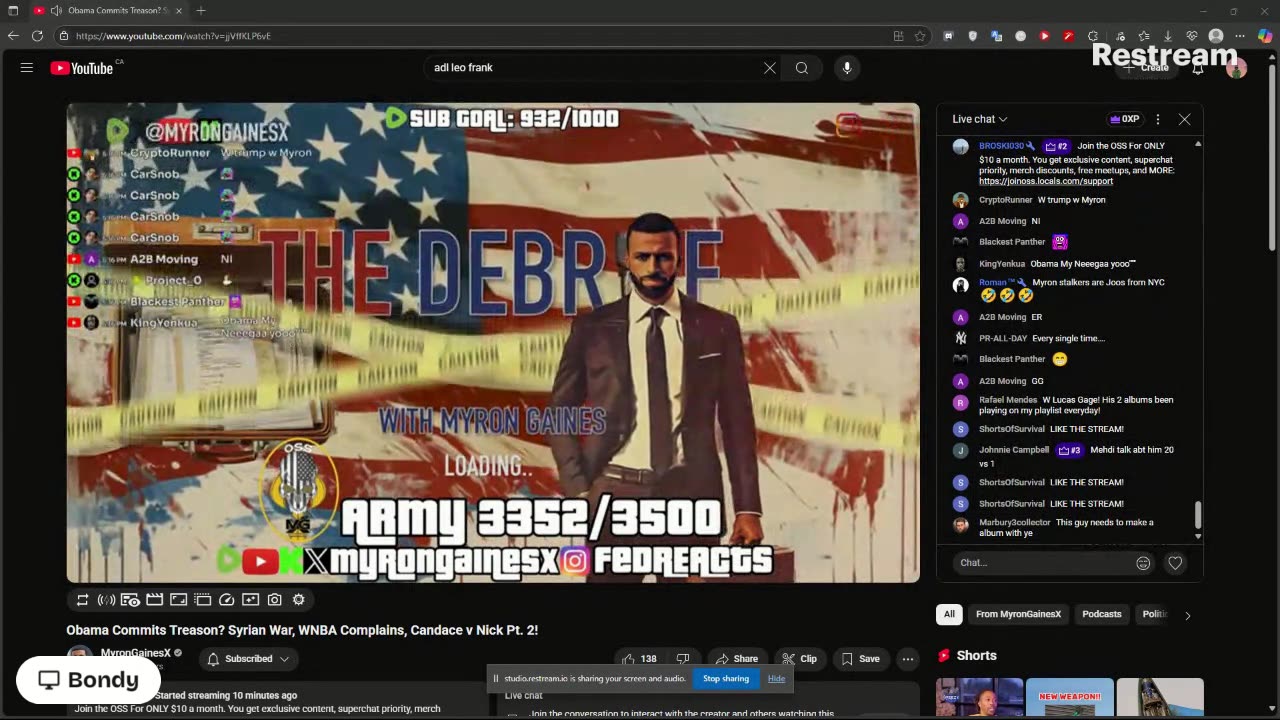Open the browser extensions puzzle icon
1280x720 pixels.
(1093, 36)
